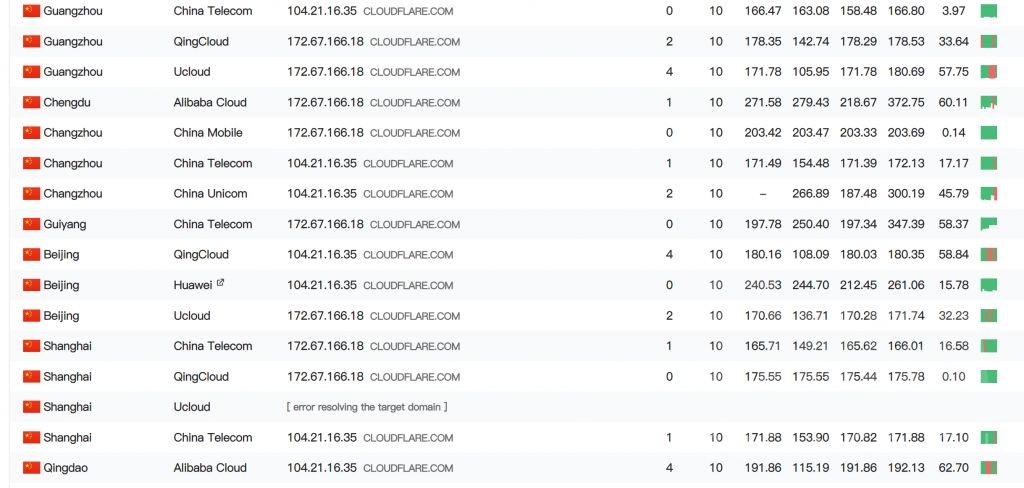Click the ping graph for Beijing Huawei row
Screen dimensions: 1024x488
tap(989, 285)
